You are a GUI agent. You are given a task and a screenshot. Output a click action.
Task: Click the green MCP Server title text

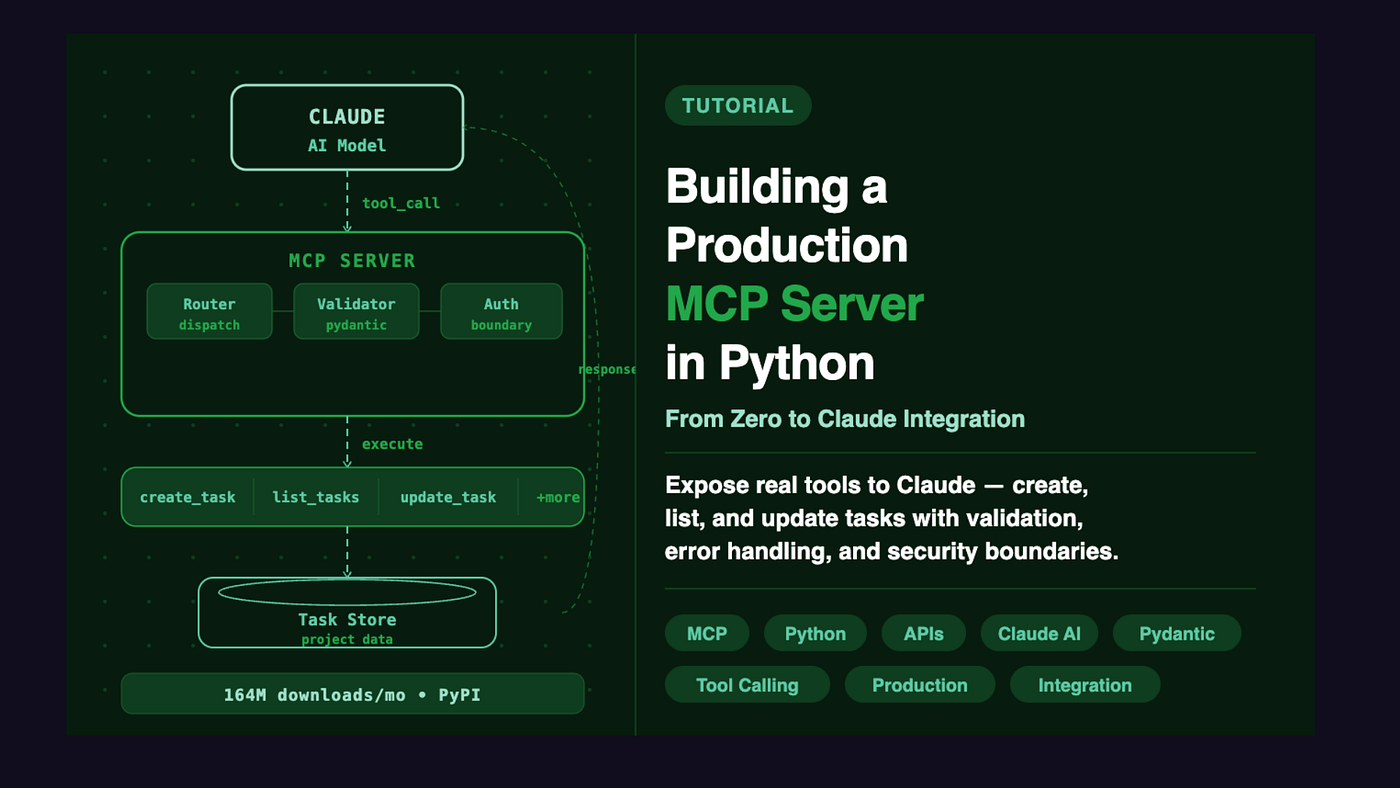coord(795,304)
